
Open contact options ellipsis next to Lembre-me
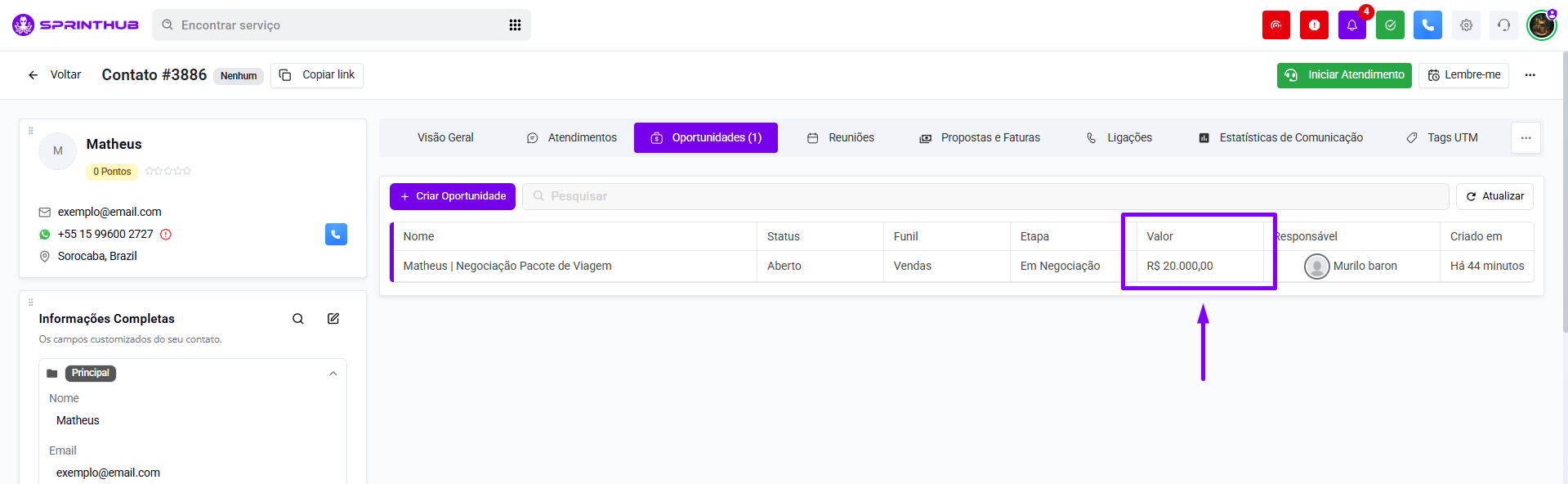point(1530,75)
